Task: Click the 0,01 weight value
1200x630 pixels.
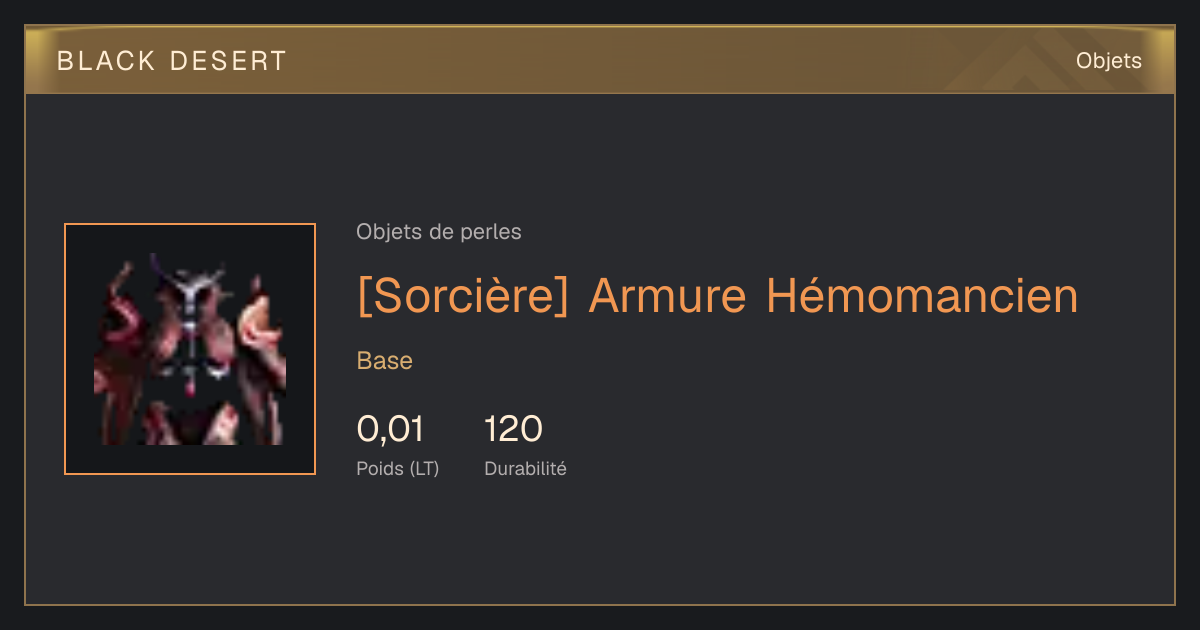Action: click(x=390, y=429)
